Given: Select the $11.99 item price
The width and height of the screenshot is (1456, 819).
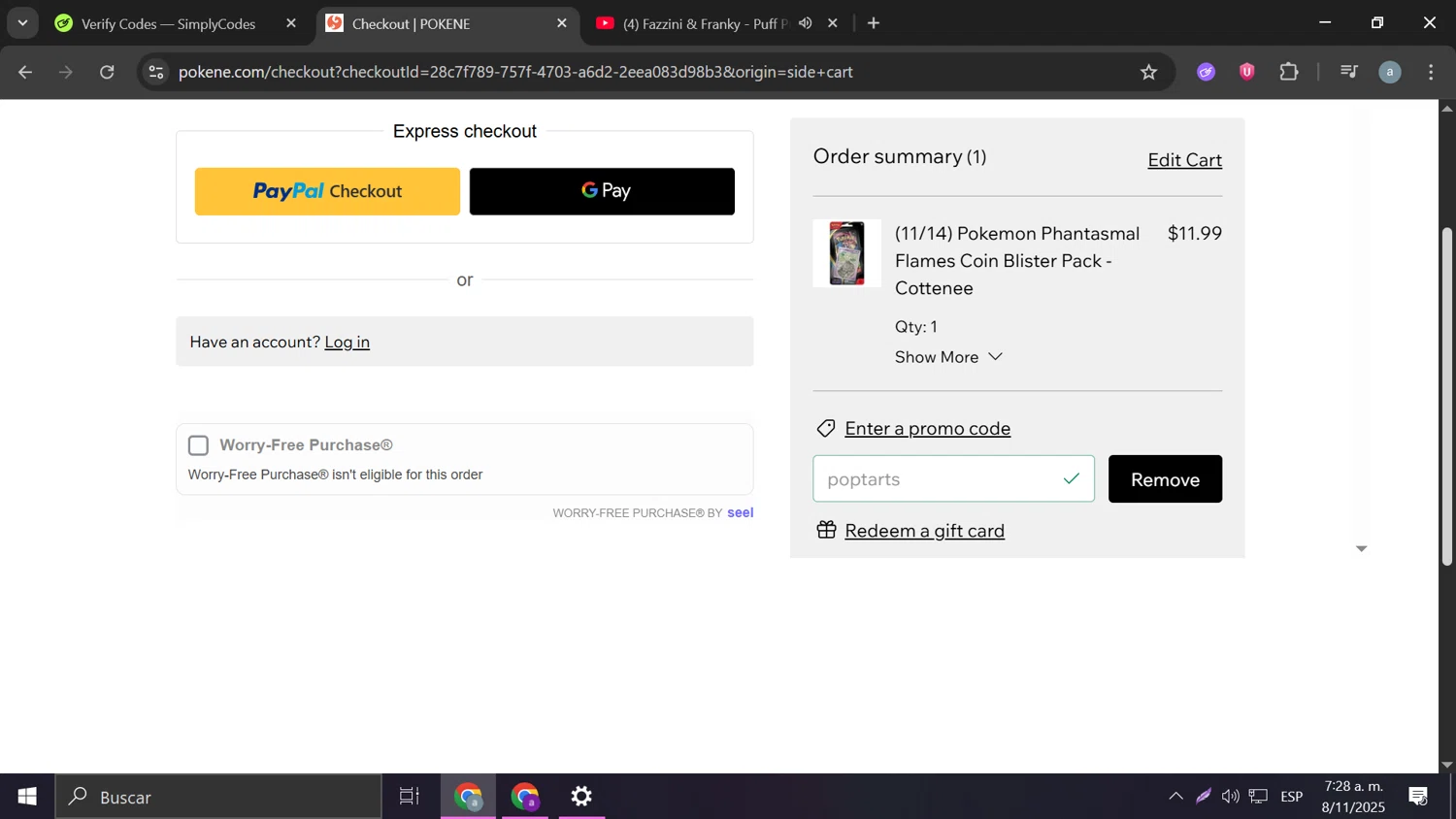Looking at the screenshot, I should coord(1194,233).
